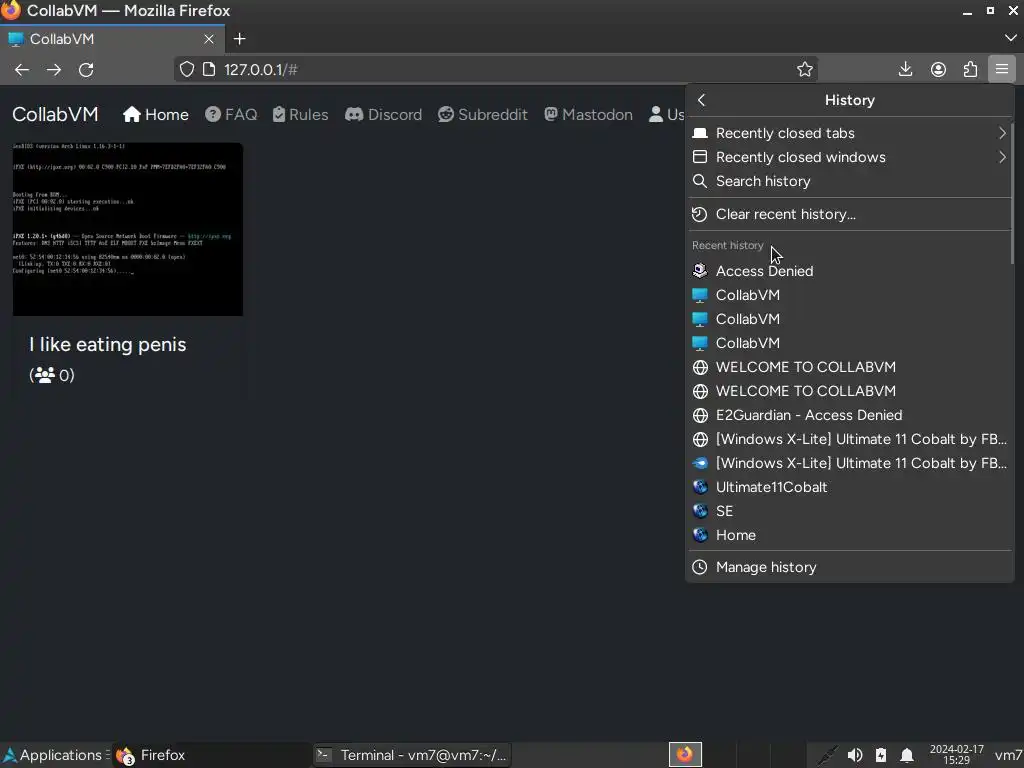The image size is (1024, 768).
Task: Go back from History panel
Action: pos(701,100)
